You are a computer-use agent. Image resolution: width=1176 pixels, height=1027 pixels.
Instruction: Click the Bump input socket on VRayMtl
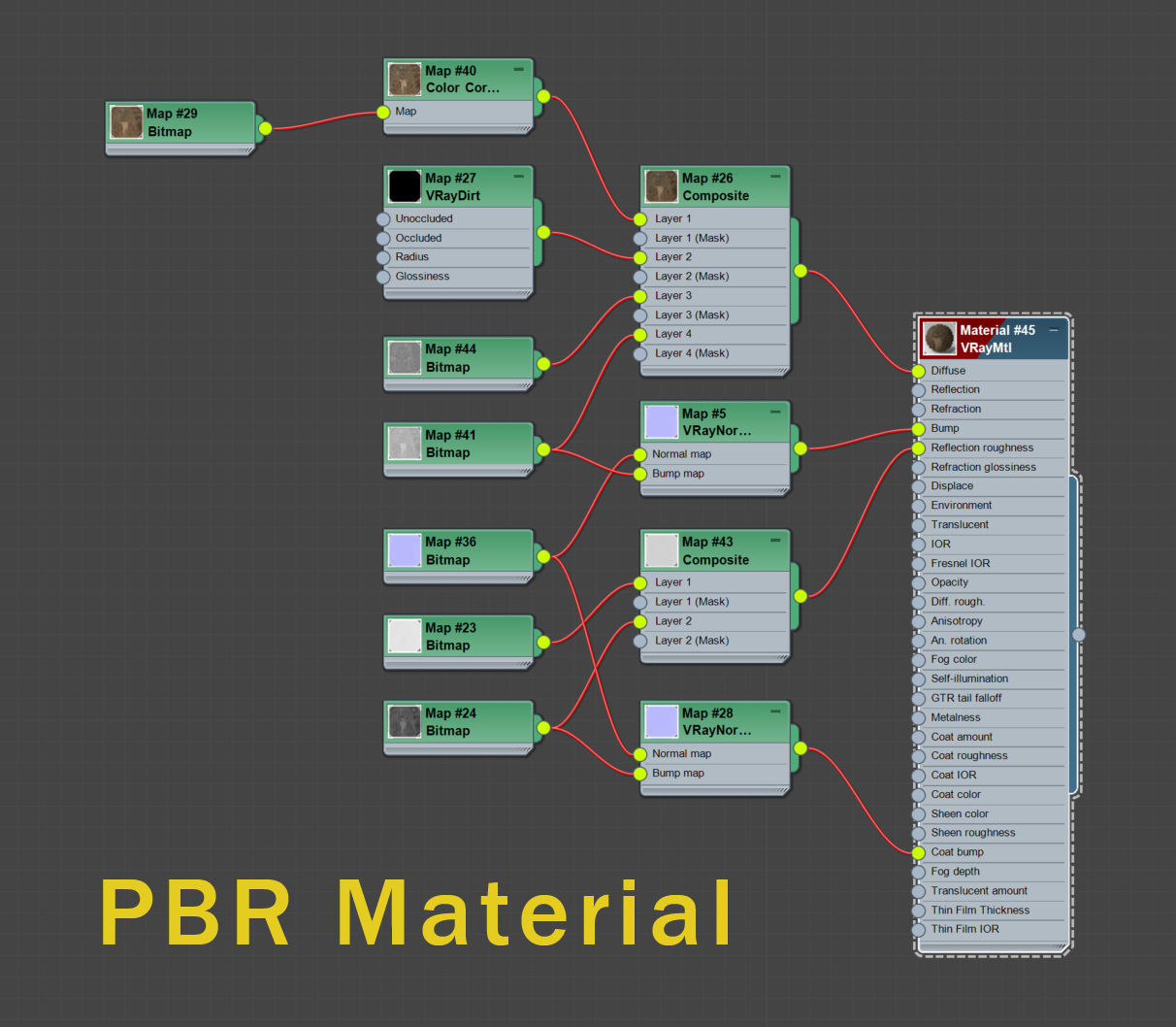tap(919, 429)
